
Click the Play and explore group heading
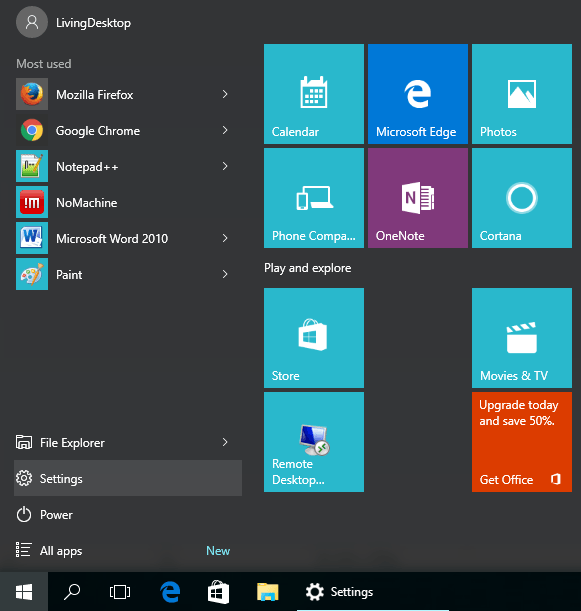[x=307, y=268]
